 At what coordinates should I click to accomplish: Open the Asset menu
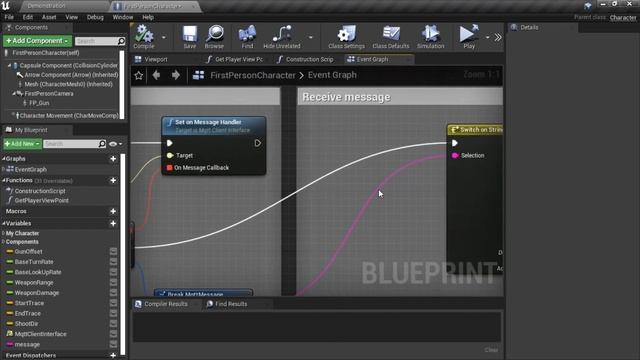[49, 17]
